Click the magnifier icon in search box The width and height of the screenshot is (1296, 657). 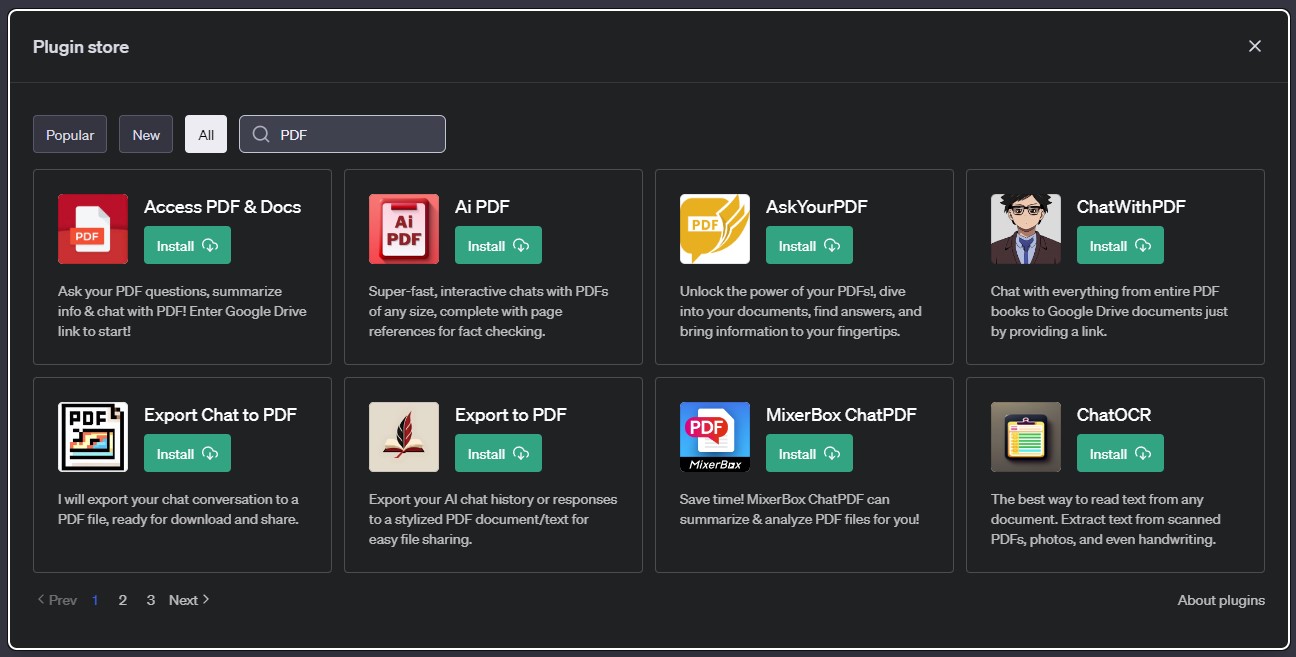click(261, 135)
